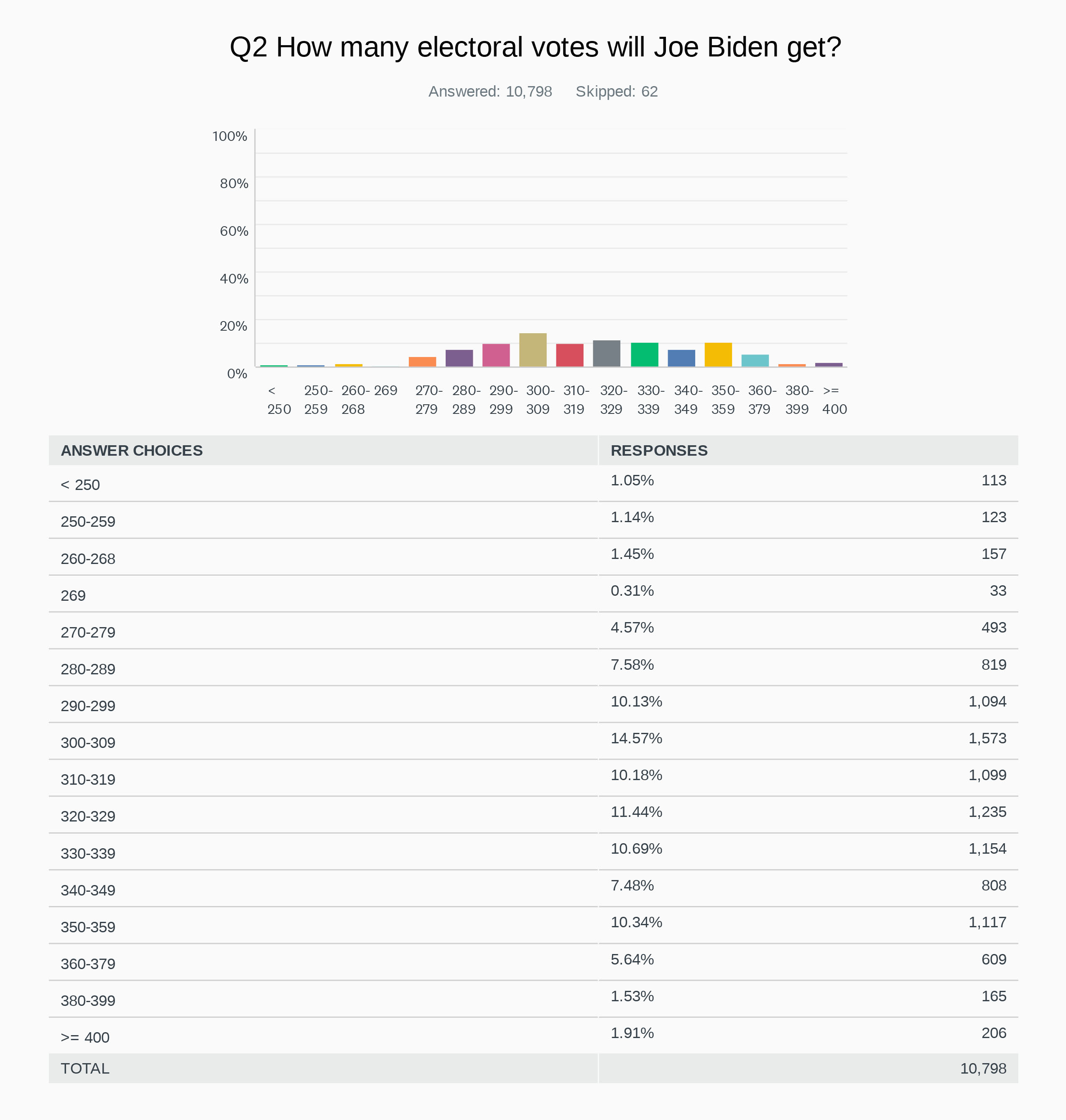
Task: Click the < 250 axis label
Action: (x=278, y=400)
